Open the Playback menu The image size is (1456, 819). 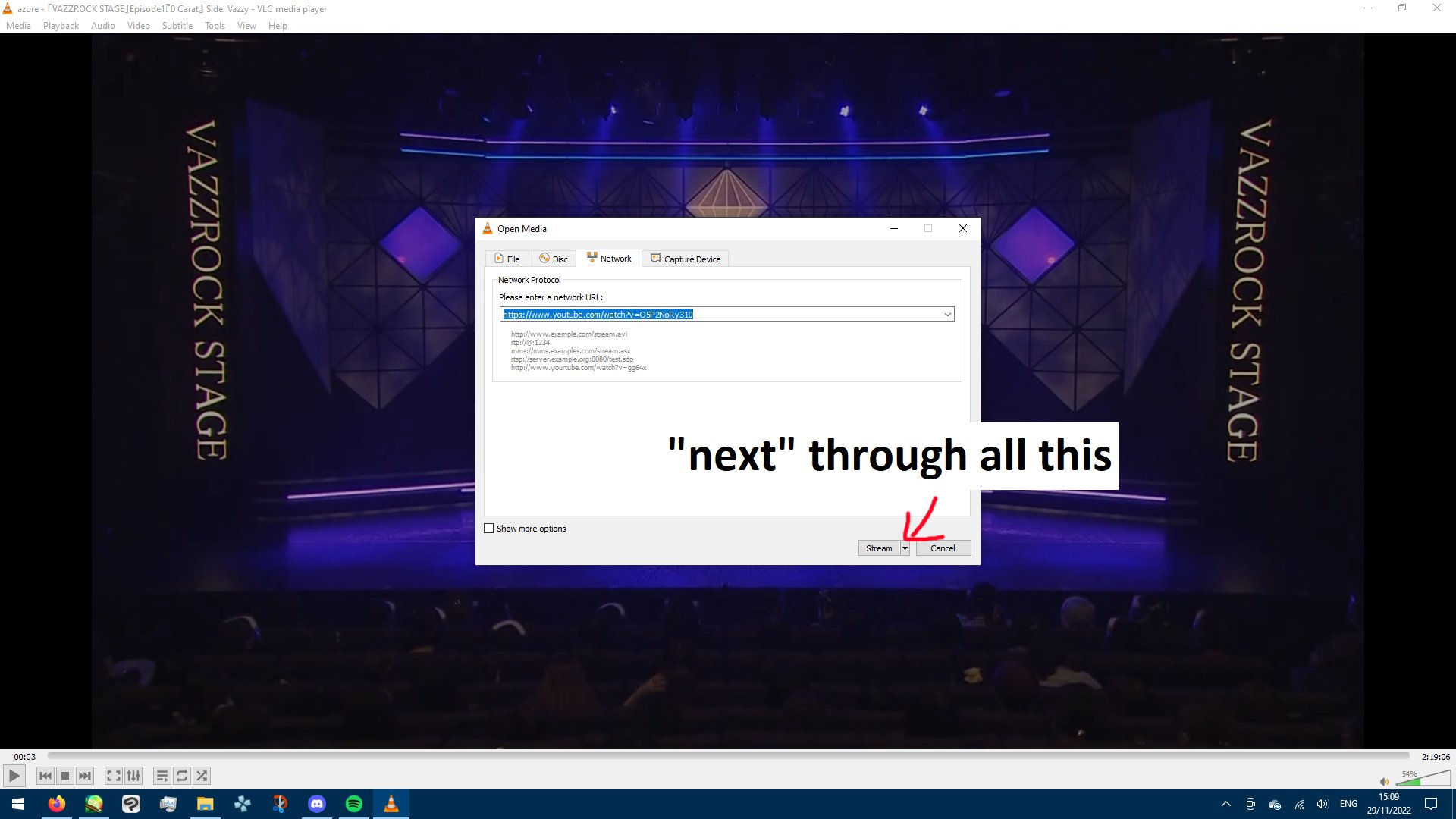(x=61, y=26)
